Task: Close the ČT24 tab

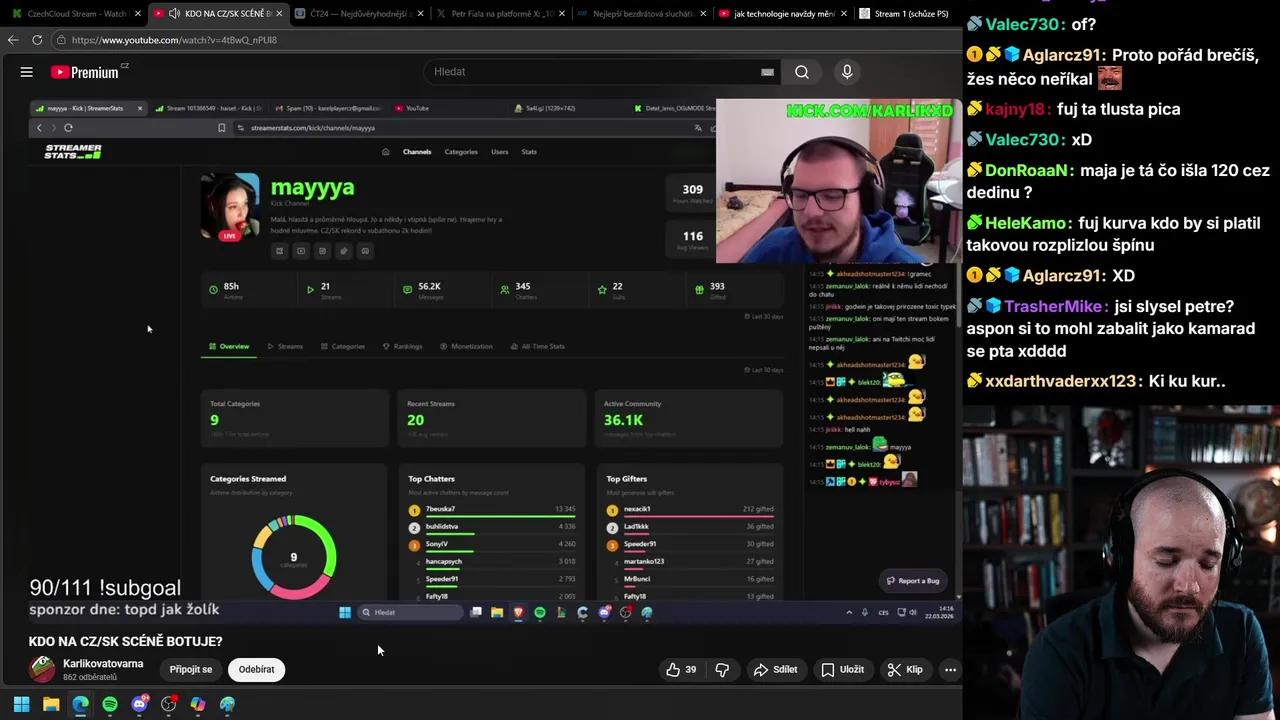Action: 420,14
